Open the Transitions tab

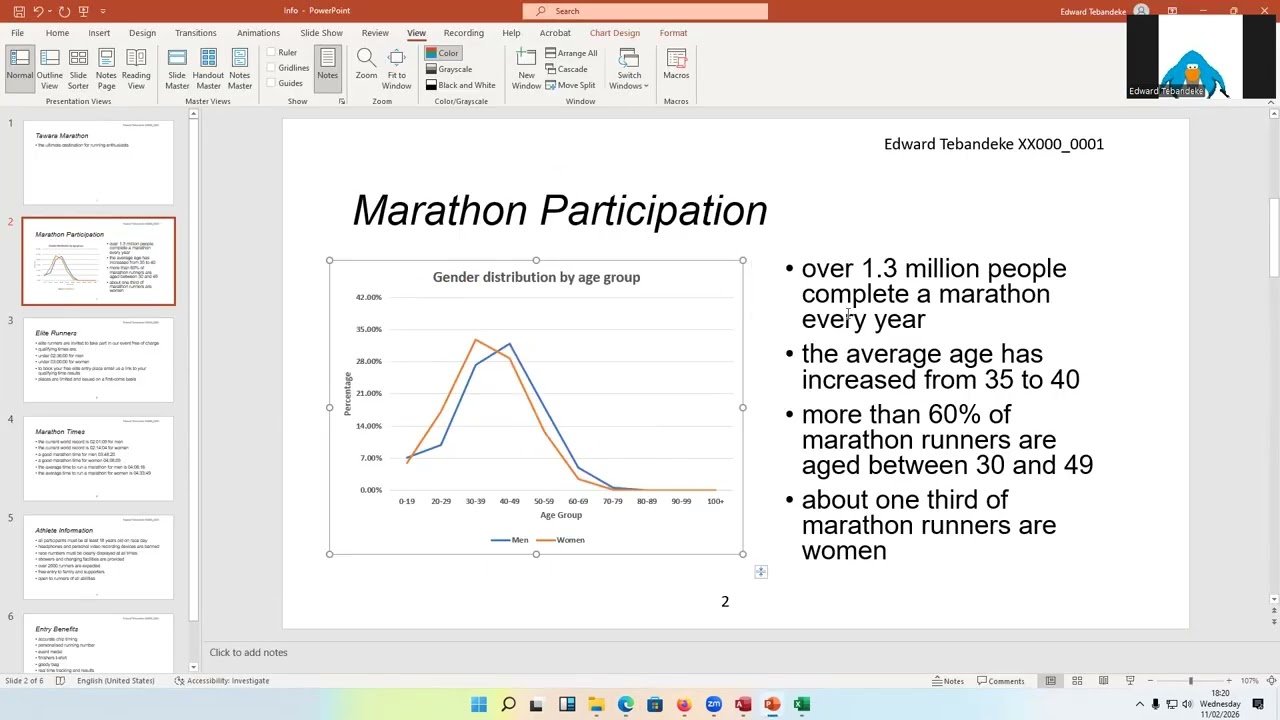click(x=196, y=33)
